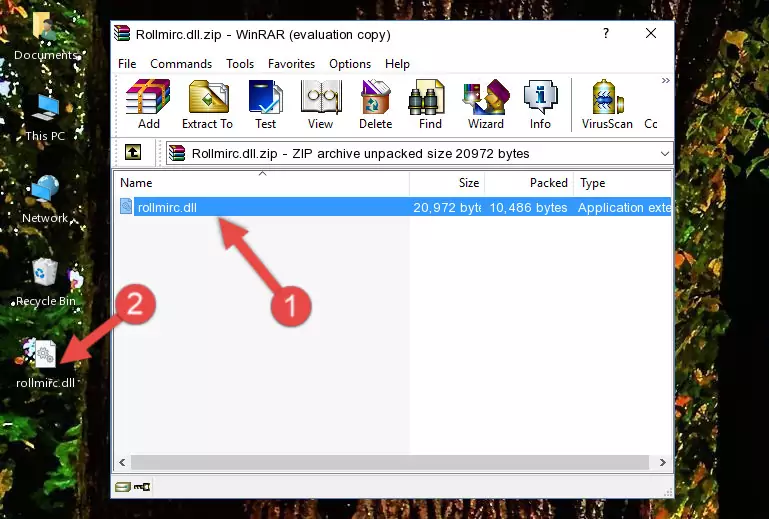Click the rollmirc.dll file icon in list
This screenshot has height=519, width=769.
[x=126, y=207]
